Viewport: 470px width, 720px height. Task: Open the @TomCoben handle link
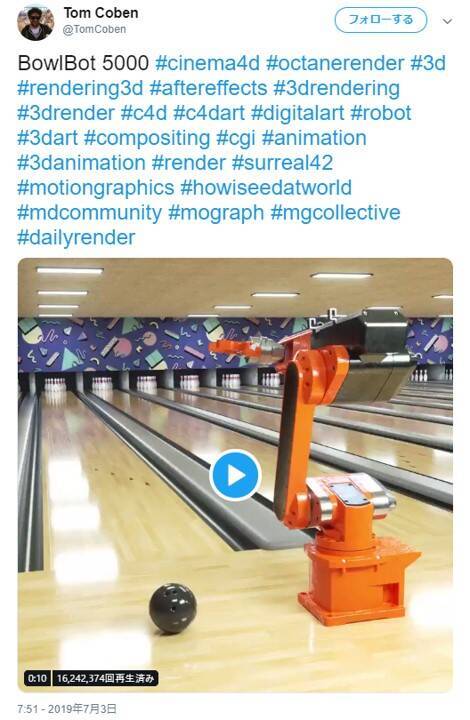coord(94,29)
